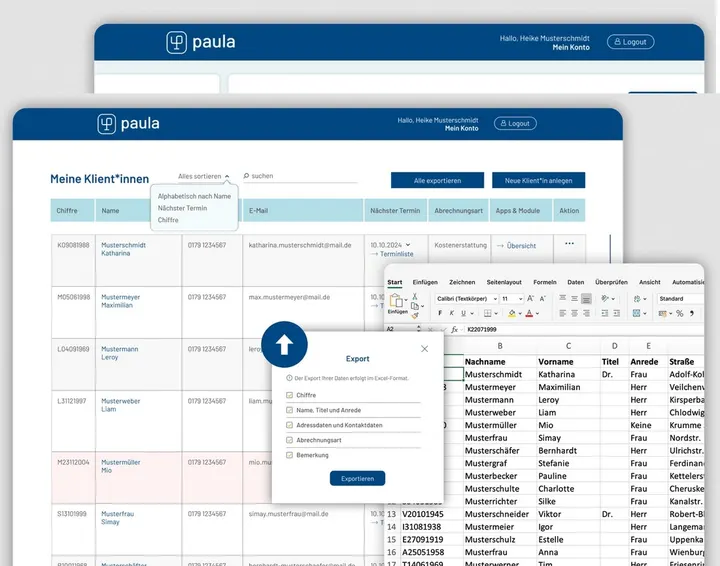The height and width of the screenshot is (566, 720).
Task: Decrease font size with smaller A icon
Action: coord(543,298)
